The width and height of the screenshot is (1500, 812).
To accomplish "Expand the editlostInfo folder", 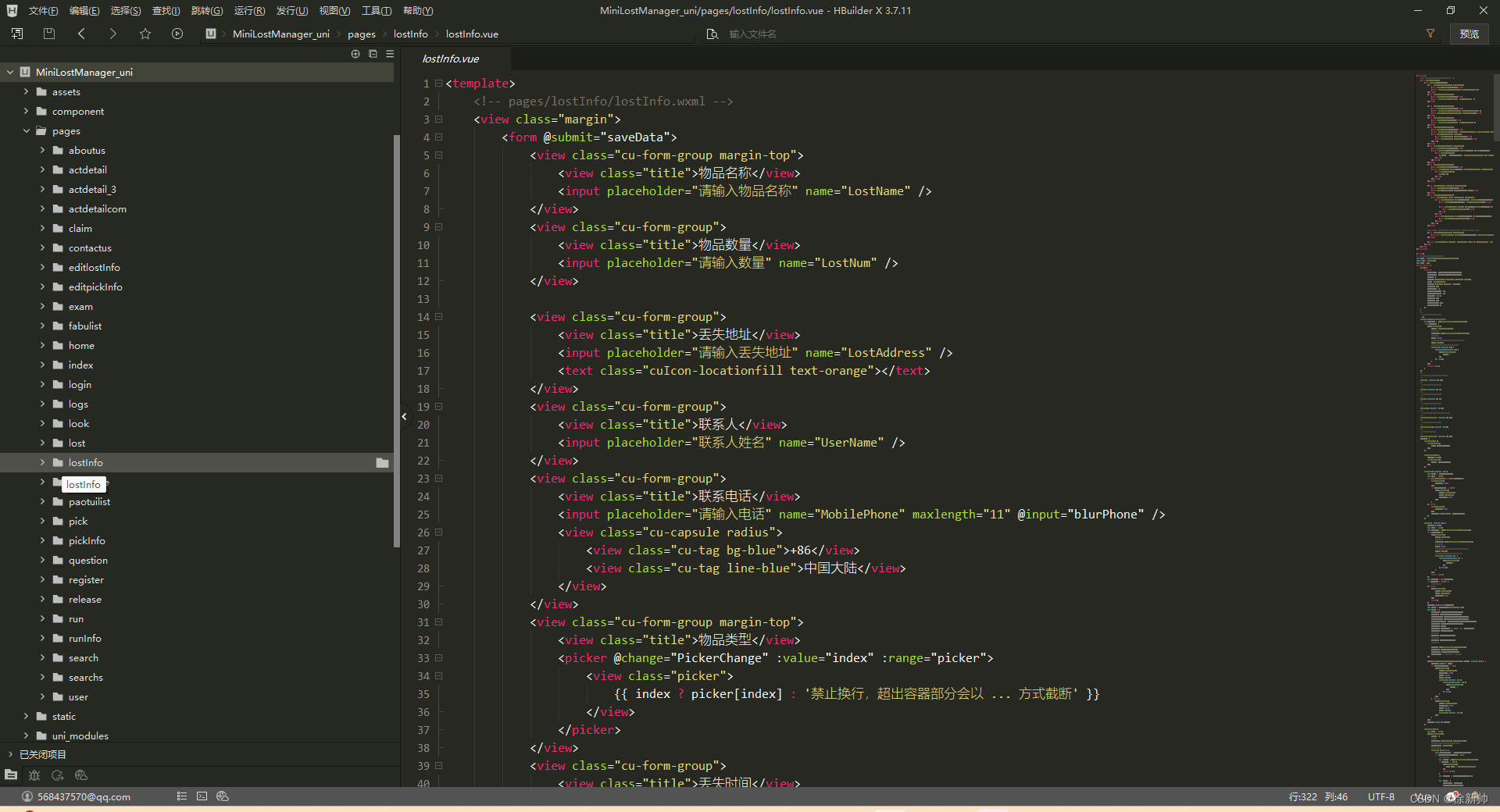I will tap(42, 267).
